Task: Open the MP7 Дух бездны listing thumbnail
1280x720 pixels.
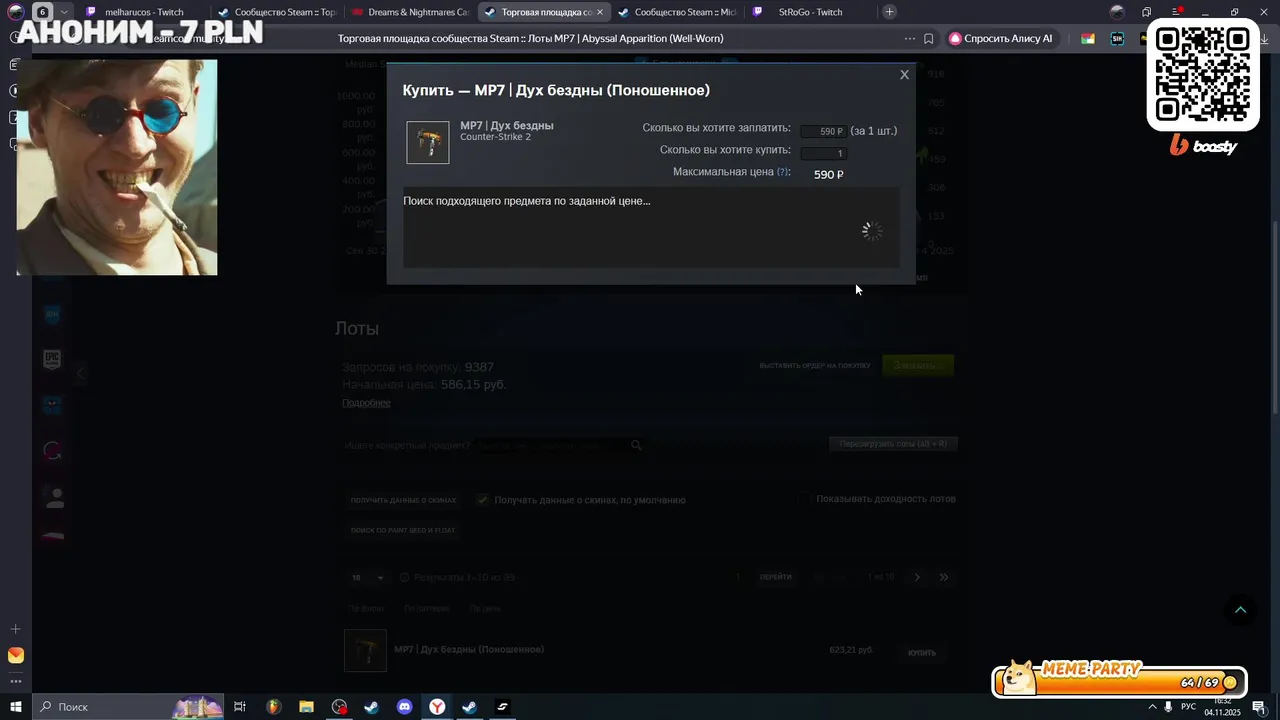Action: pyautogui.click(x=365, y=650)
